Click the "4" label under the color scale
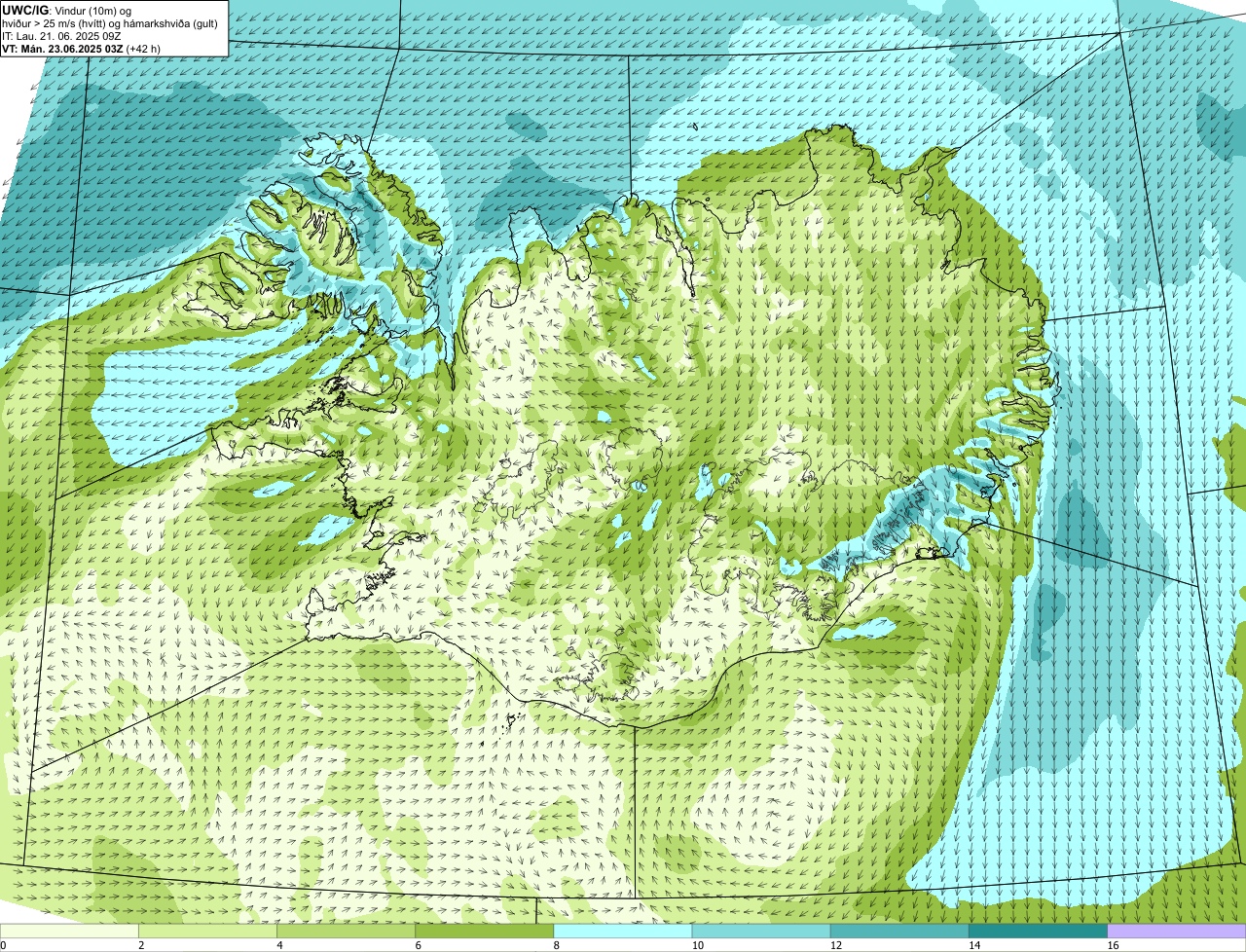 tap(280, 945)
